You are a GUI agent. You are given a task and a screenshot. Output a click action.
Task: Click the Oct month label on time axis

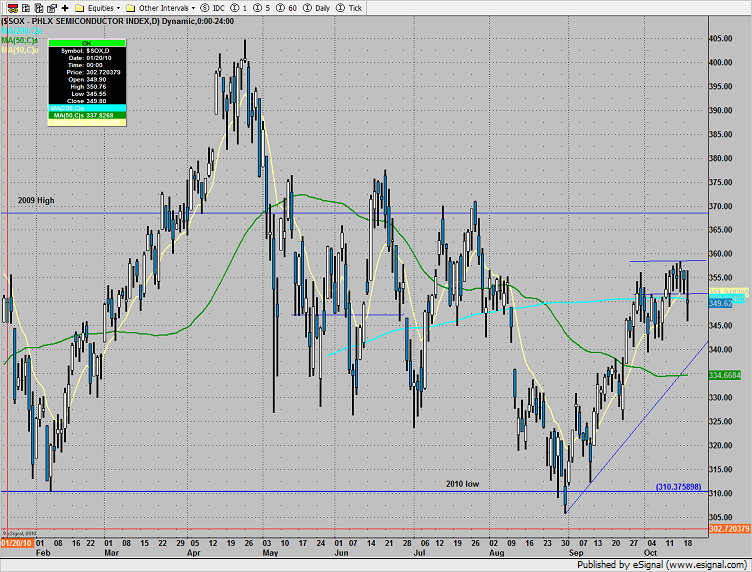pyautogui.click(x=650, y=553)
